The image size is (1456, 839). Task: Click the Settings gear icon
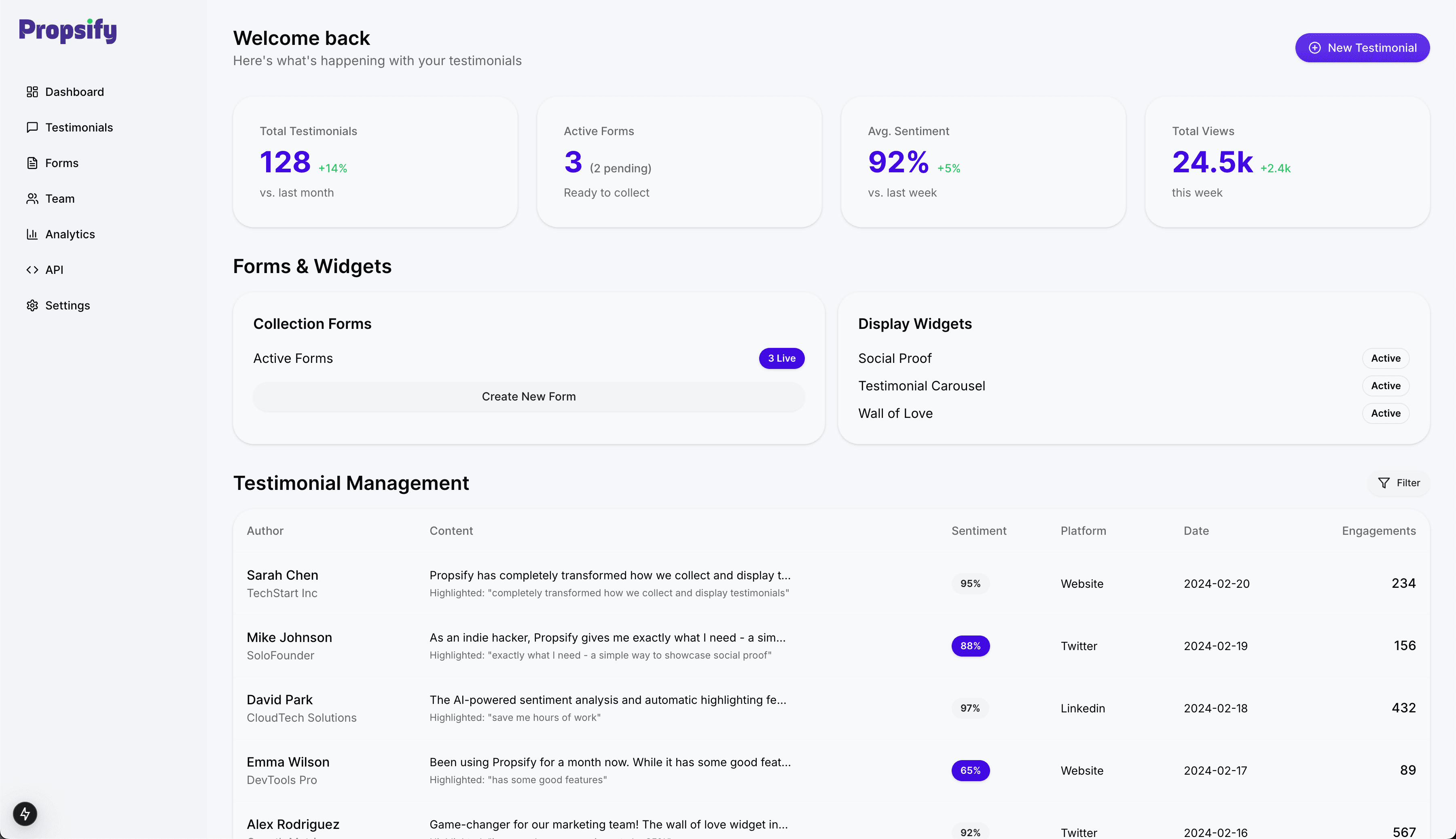(32, 305)
